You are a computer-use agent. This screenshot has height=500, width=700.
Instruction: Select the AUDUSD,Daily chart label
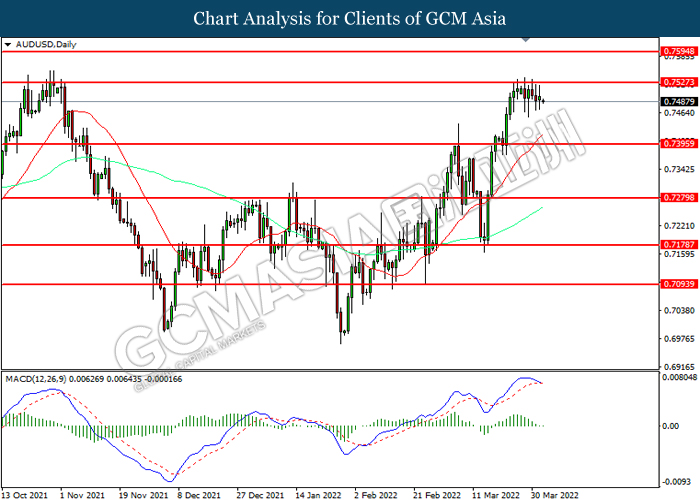(46, 44)
